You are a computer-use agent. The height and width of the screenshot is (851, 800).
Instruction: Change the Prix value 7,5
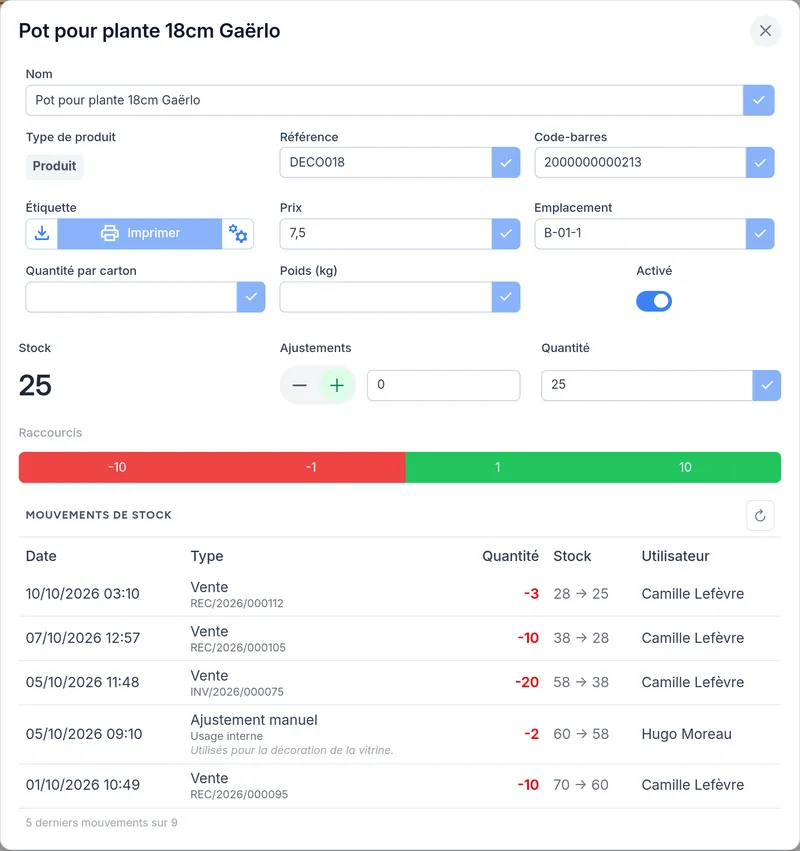[x=386, y=234]
